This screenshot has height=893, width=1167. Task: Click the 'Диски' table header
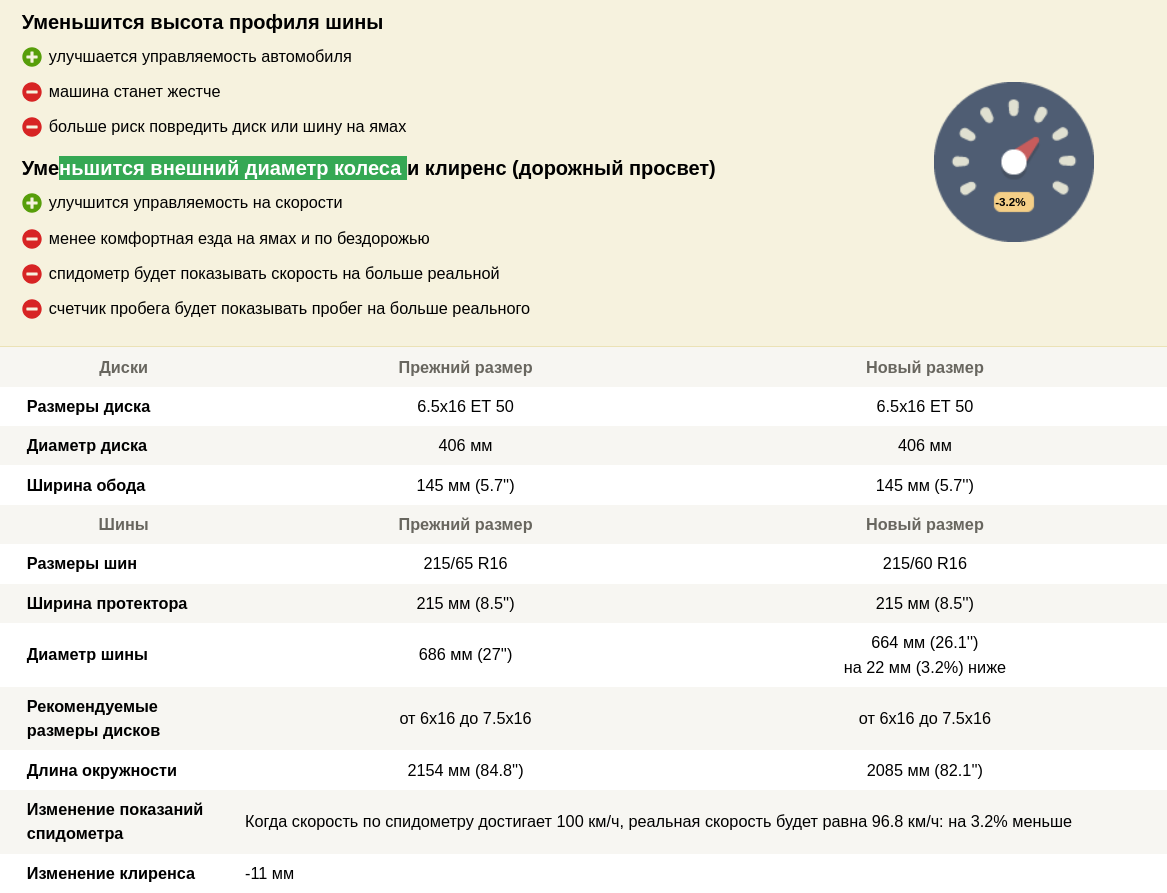pyautogui.click(x=124, y=368)
